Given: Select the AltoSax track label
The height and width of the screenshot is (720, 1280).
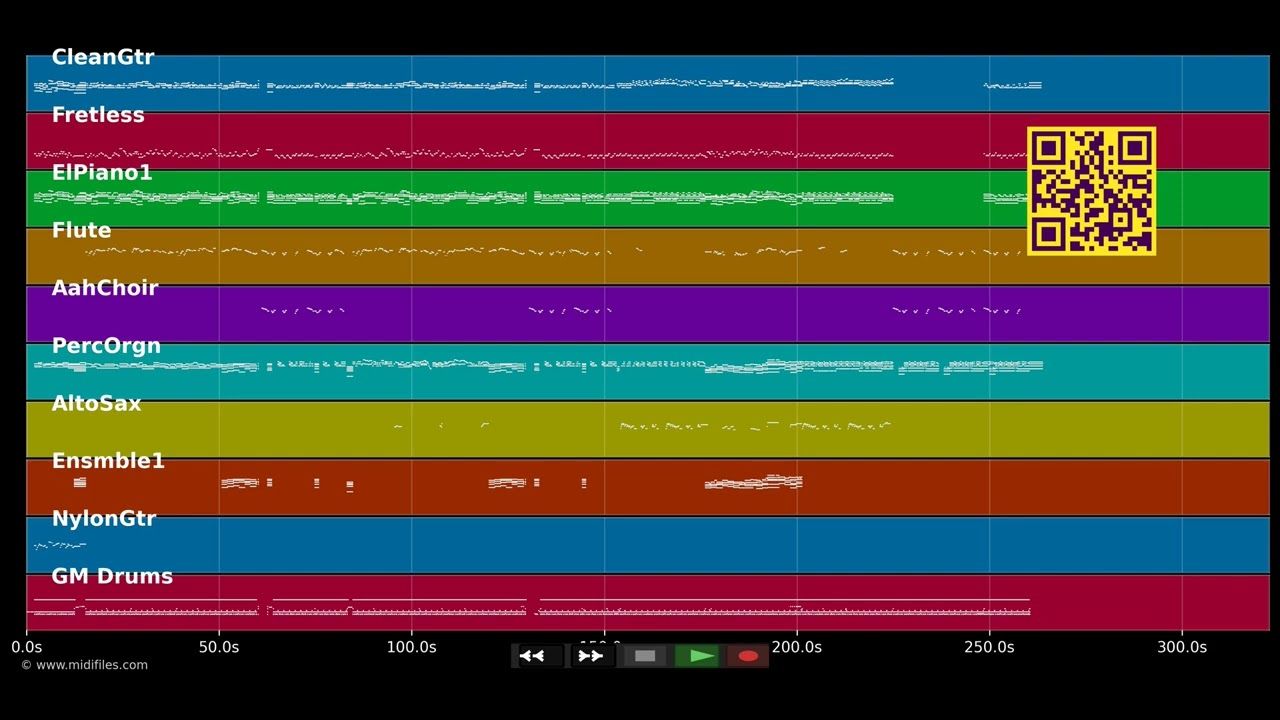Looking at the screenshot, I should (96, 404).
